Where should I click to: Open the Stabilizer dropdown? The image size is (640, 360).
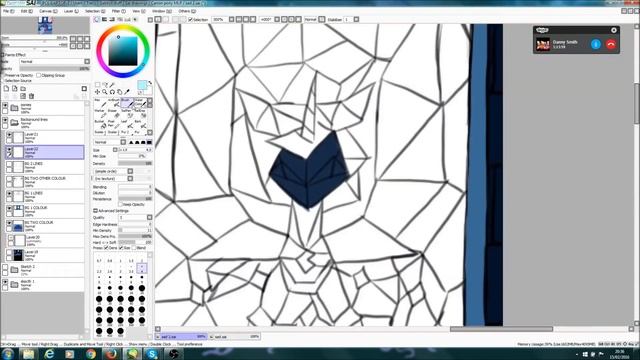pos(356,20)
